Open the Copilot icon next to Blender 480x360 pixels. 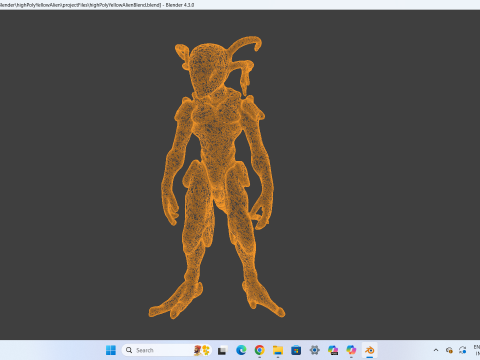351,350
